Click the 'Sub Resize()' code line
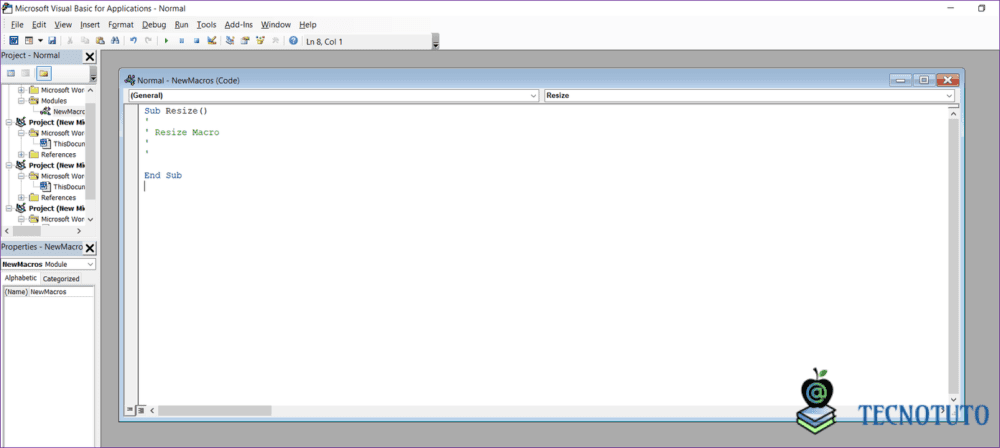Image resolution: width=1000 pixels, height=448 pixels. tap(176, 110)
